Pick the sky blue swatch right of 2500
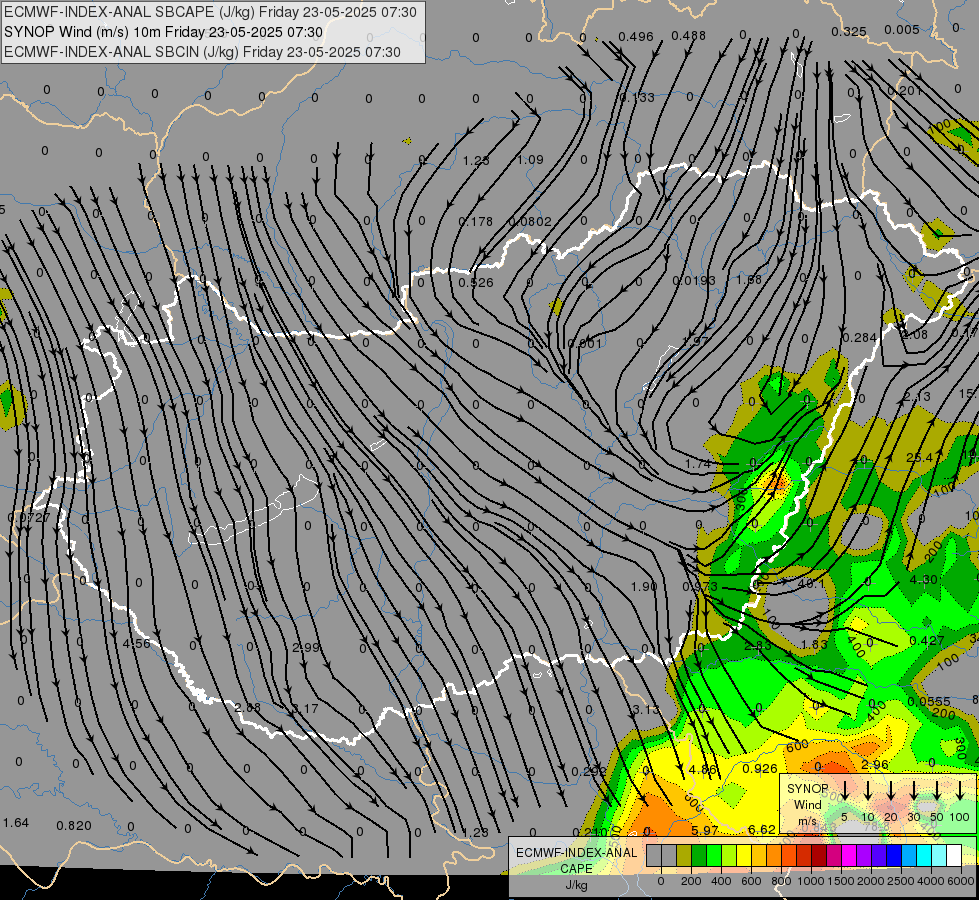 pos(908,855)
